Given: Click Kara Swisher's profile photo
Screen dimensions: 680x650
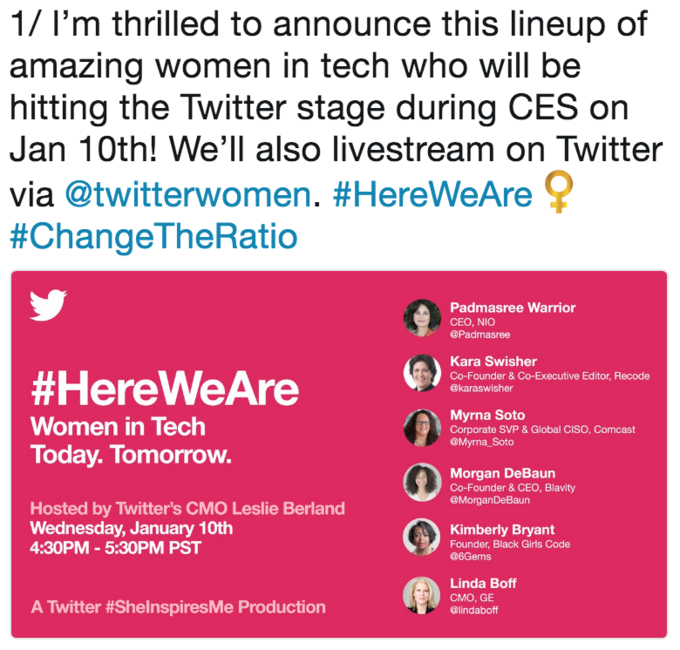Looking at the screenshot, I should [422, 372].
